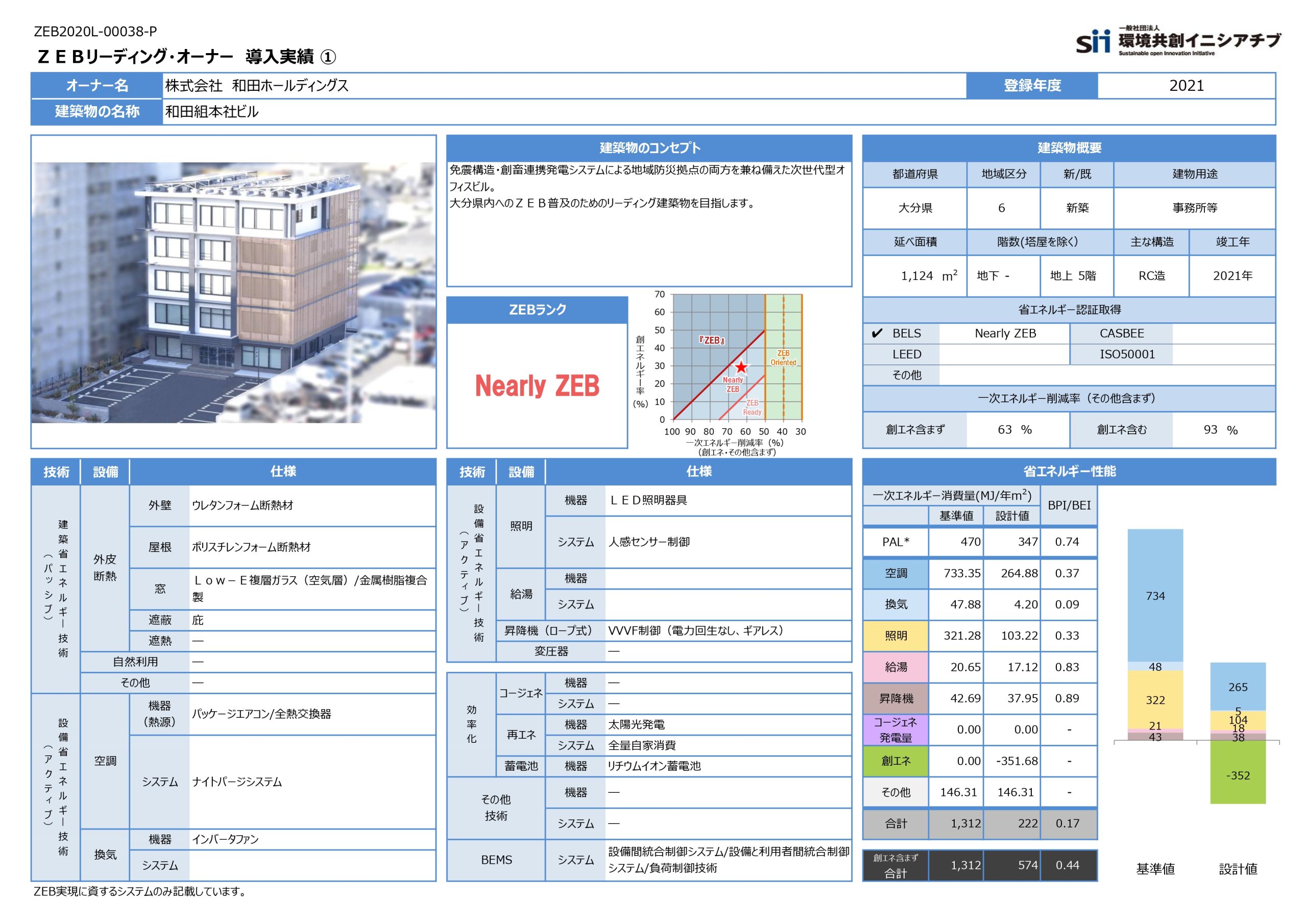
Task: Select the 空調 blue color cell
Action: point(895,573)
